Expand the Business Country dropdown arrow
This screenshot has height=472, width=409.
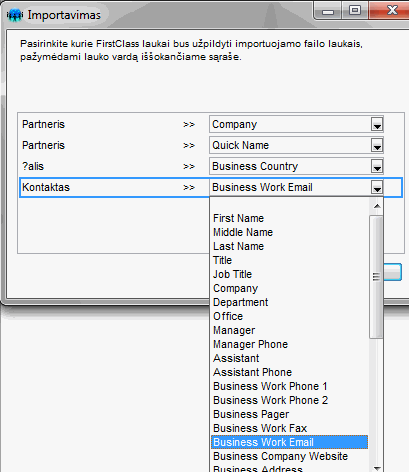[x=377, y=166]
